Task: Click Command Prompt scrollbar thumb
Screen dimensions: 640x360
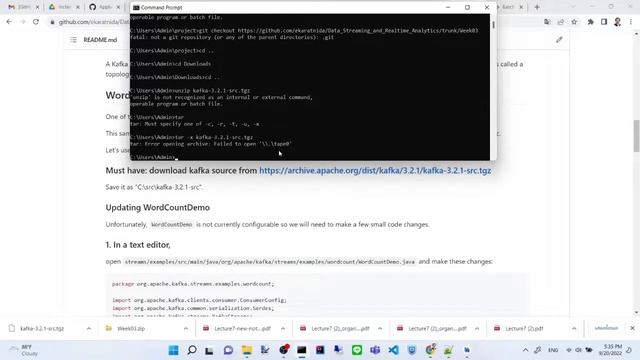Action: [493, 24]
